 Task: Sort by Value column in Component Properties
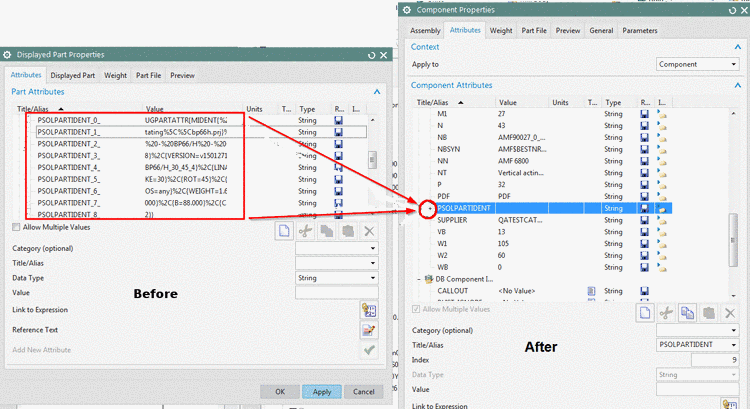point(522,102)
